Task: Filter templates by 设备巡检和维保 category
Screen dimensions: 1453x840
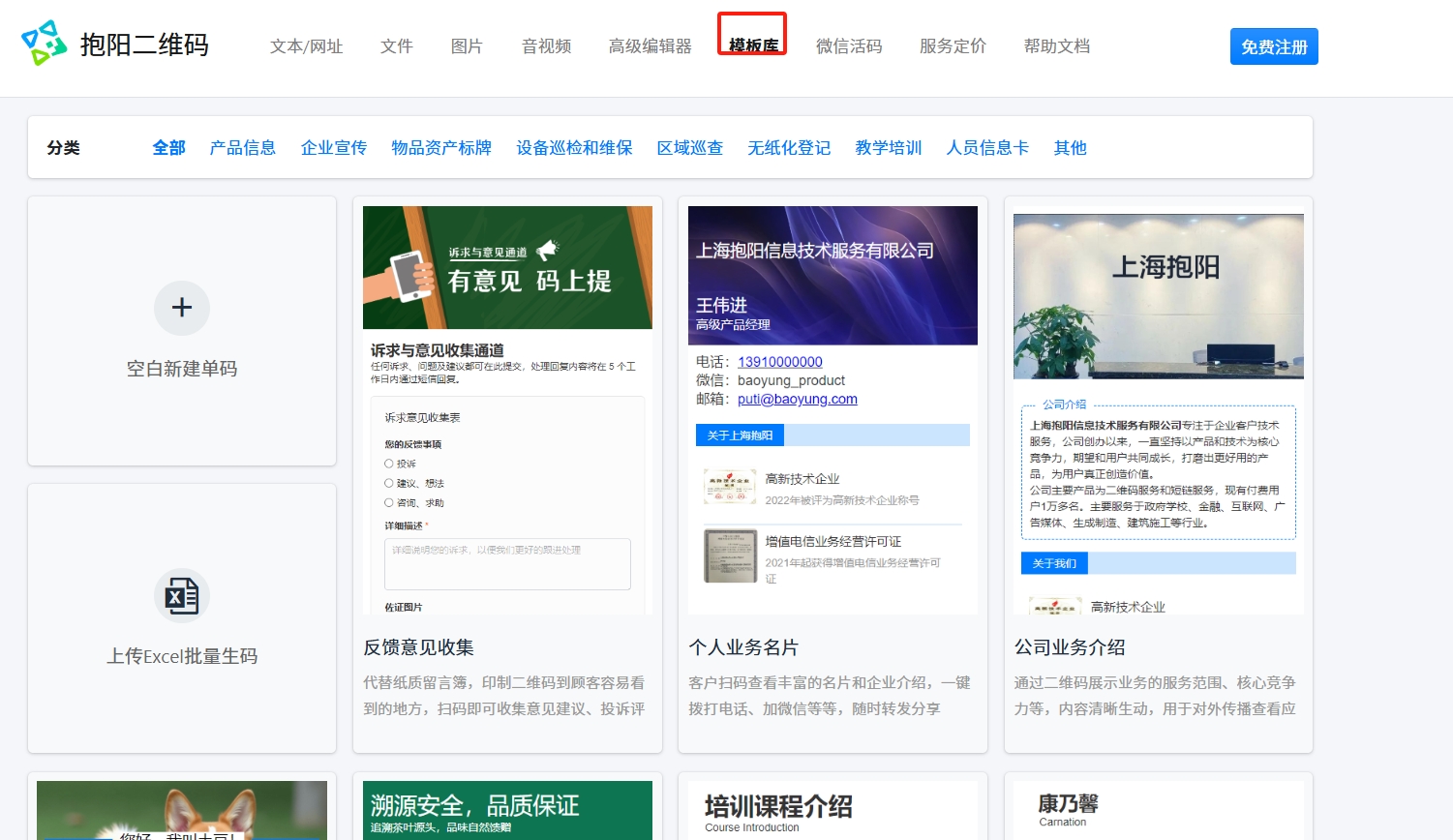Action: coord(574,148)
